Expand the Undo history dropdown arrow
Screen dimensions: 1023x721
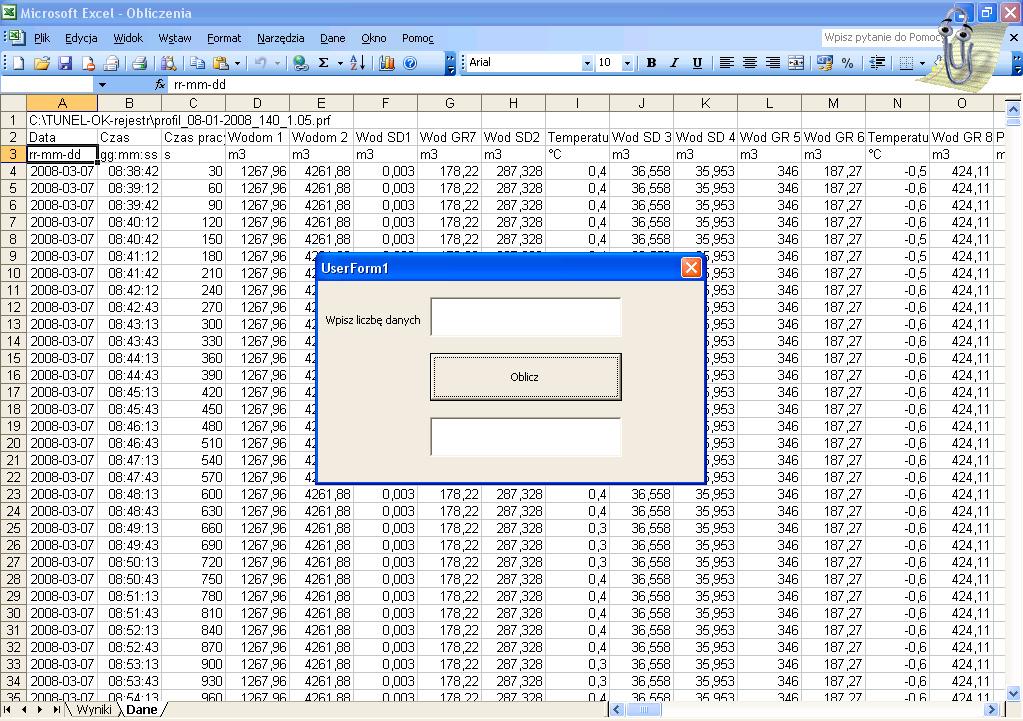click(x=277, y=63)
